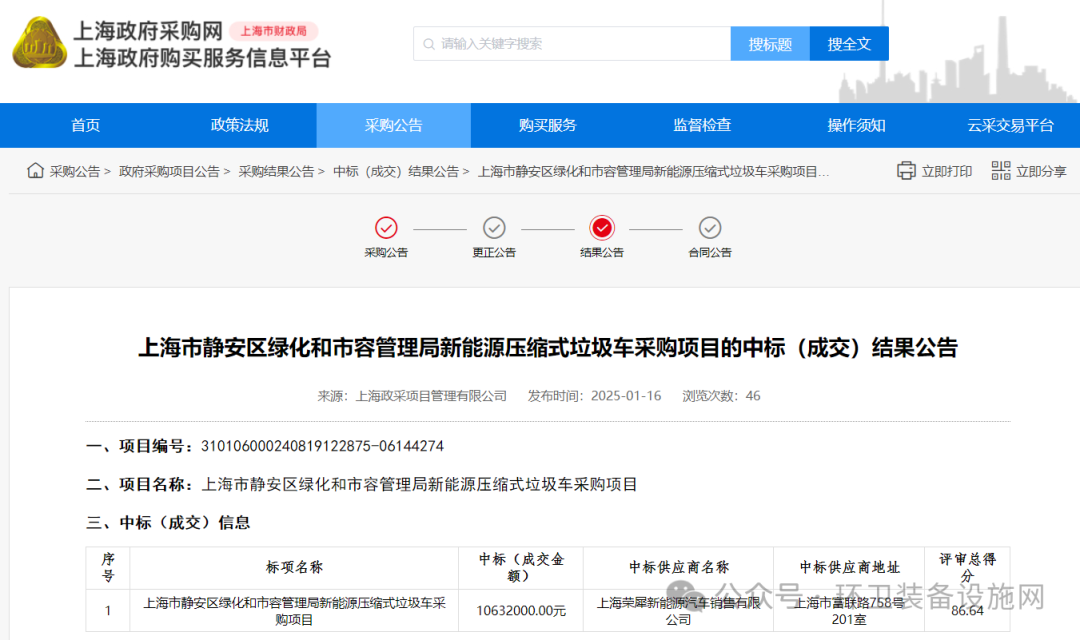
Task: Click the 更正公告 step label
Action: [x=494, y=253]
